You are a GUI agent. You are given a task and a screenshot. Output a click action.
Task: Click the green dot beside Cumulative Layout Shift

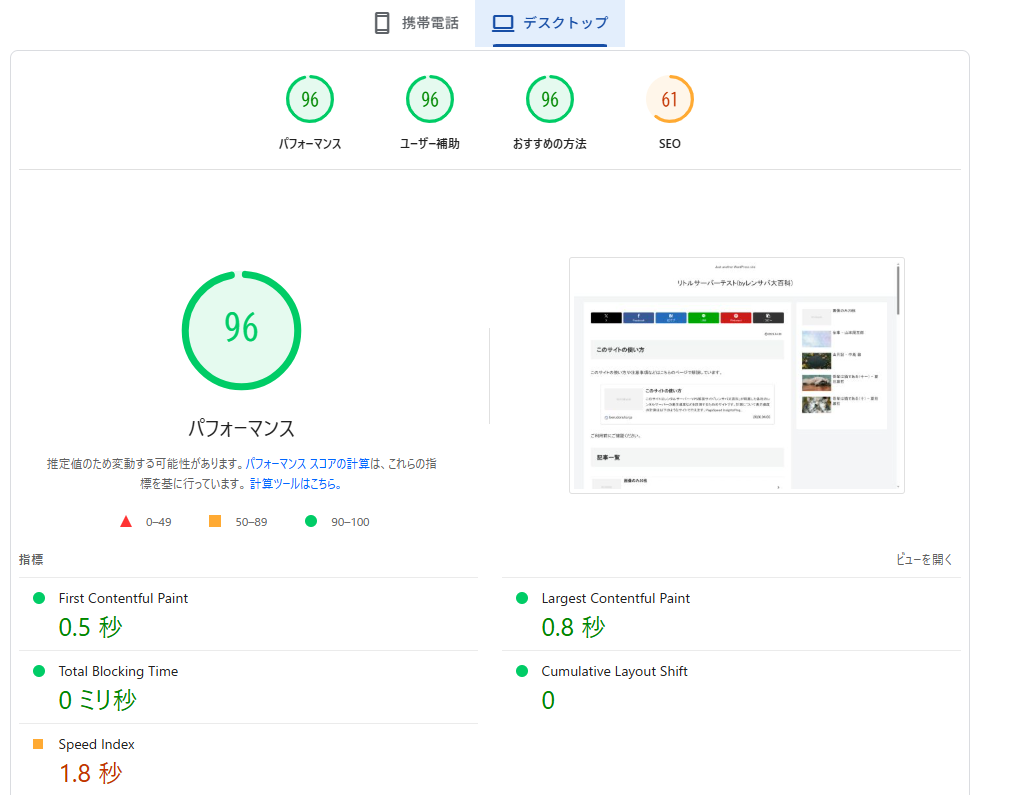522,671
